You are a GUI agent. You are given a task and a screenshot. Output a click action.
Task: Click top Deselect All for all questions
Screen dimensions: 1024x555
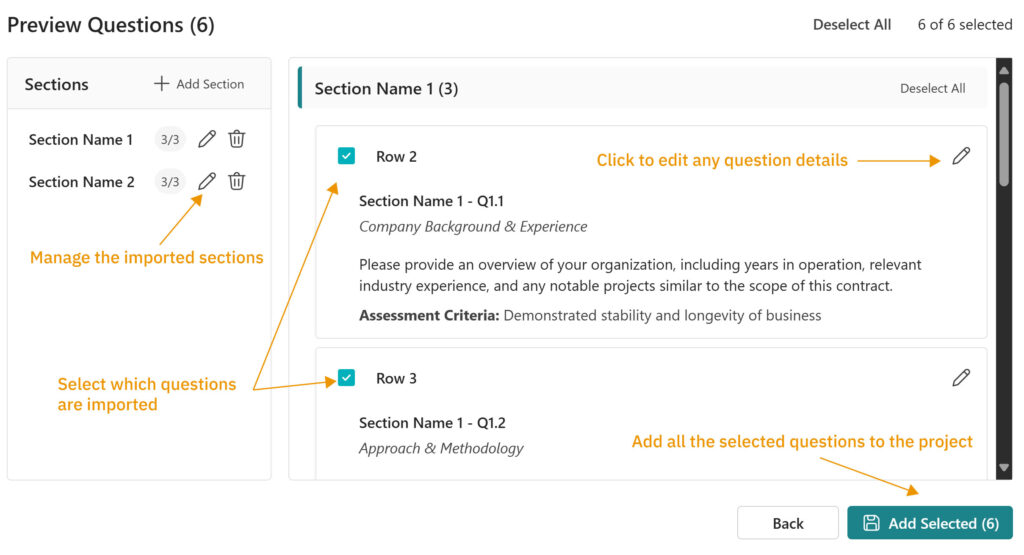pos(851,25)
